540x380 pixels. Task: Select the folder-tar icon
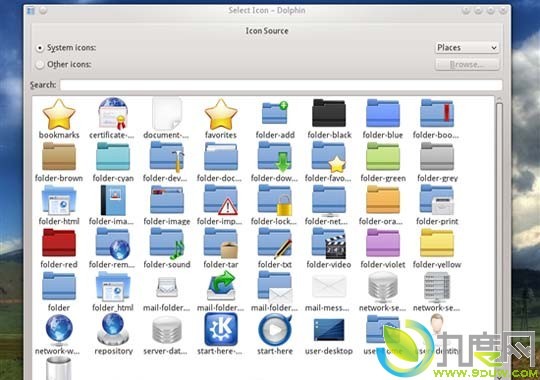pyautogui.click(x=221, y=243)
